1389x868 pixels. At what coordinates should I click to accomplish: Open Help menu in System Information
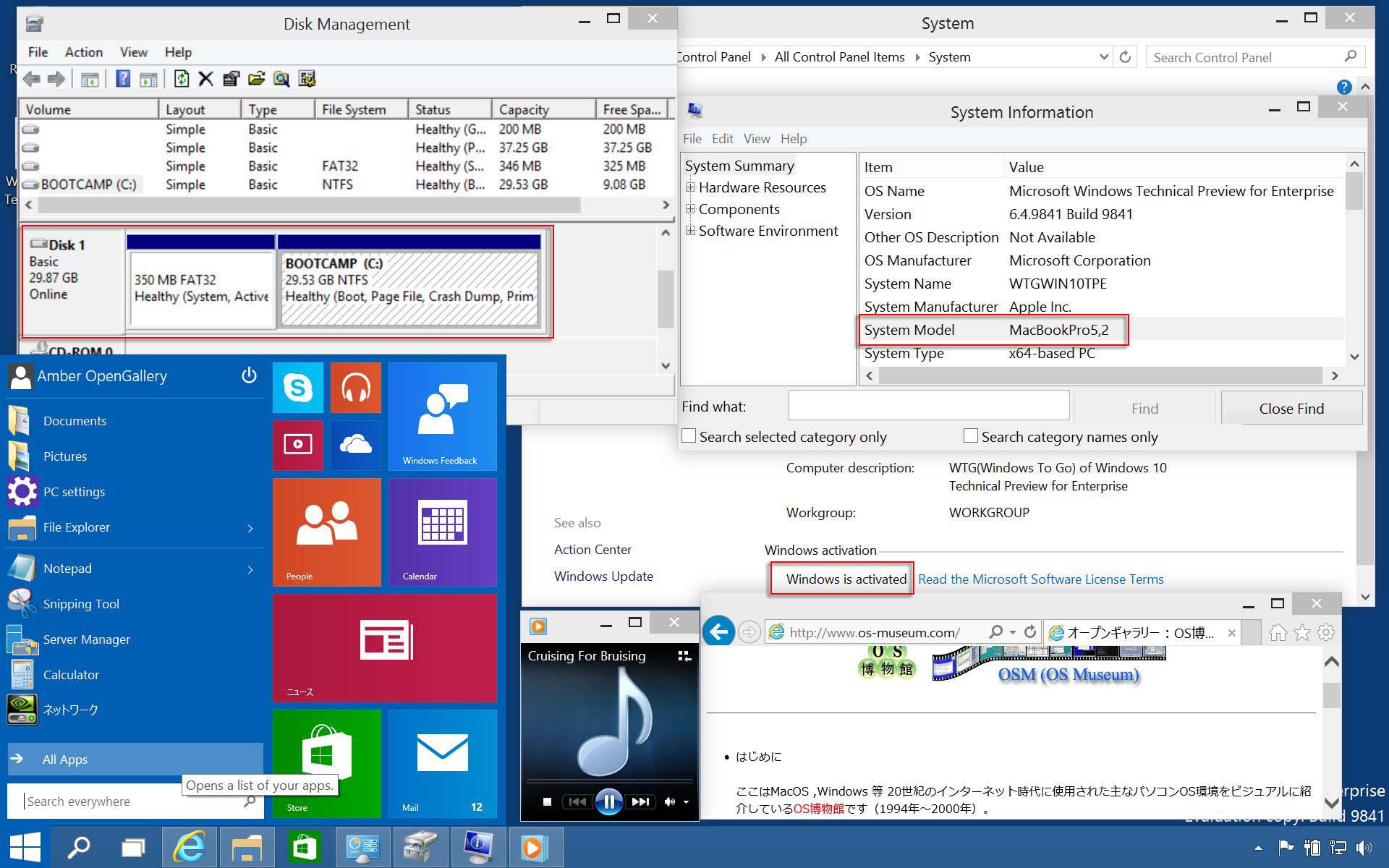(x=794, y=138)
